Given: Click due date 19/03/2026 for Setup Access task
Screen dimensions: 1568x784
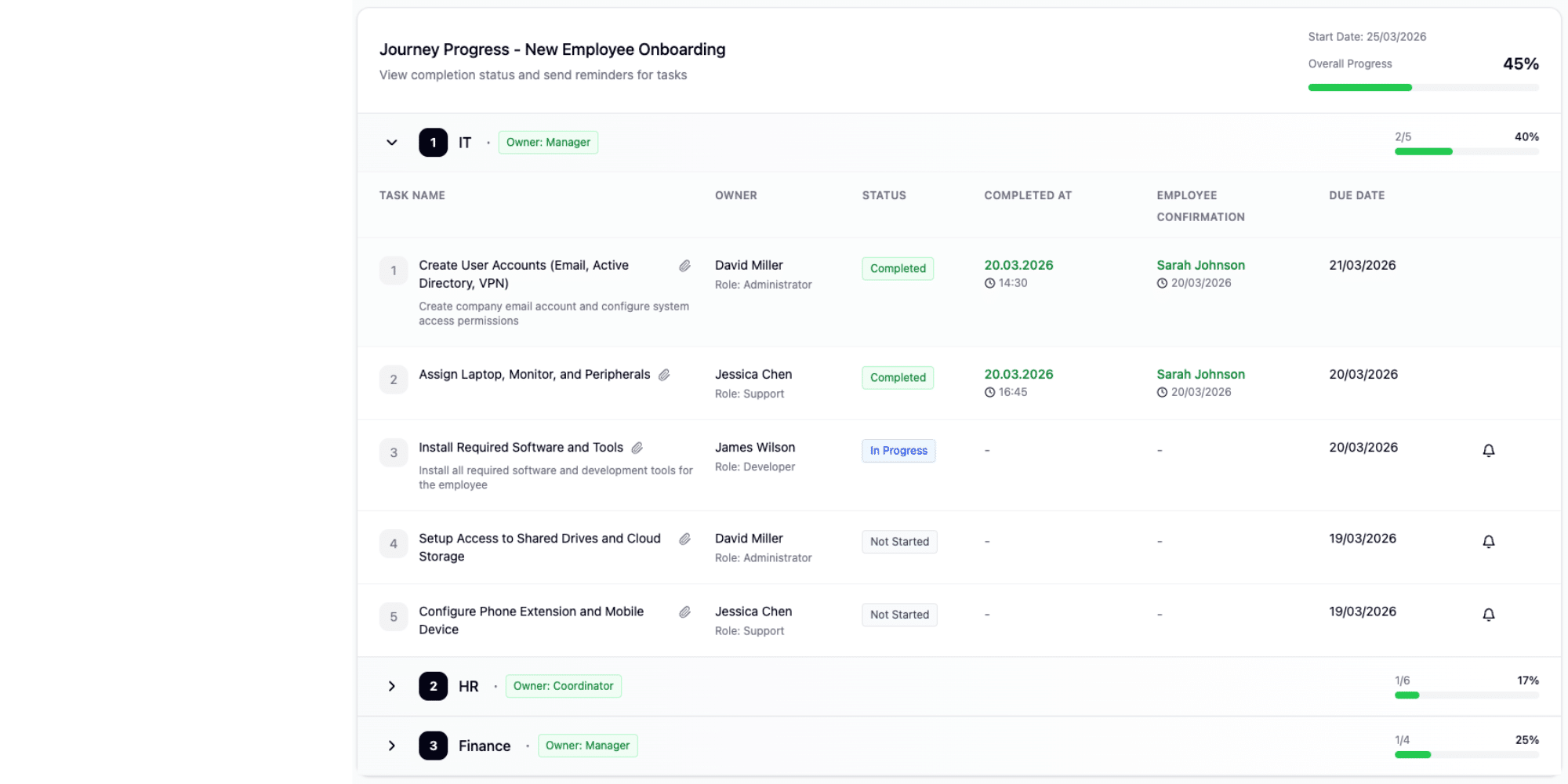Looking at the screenshot, I should [1363, 539].
